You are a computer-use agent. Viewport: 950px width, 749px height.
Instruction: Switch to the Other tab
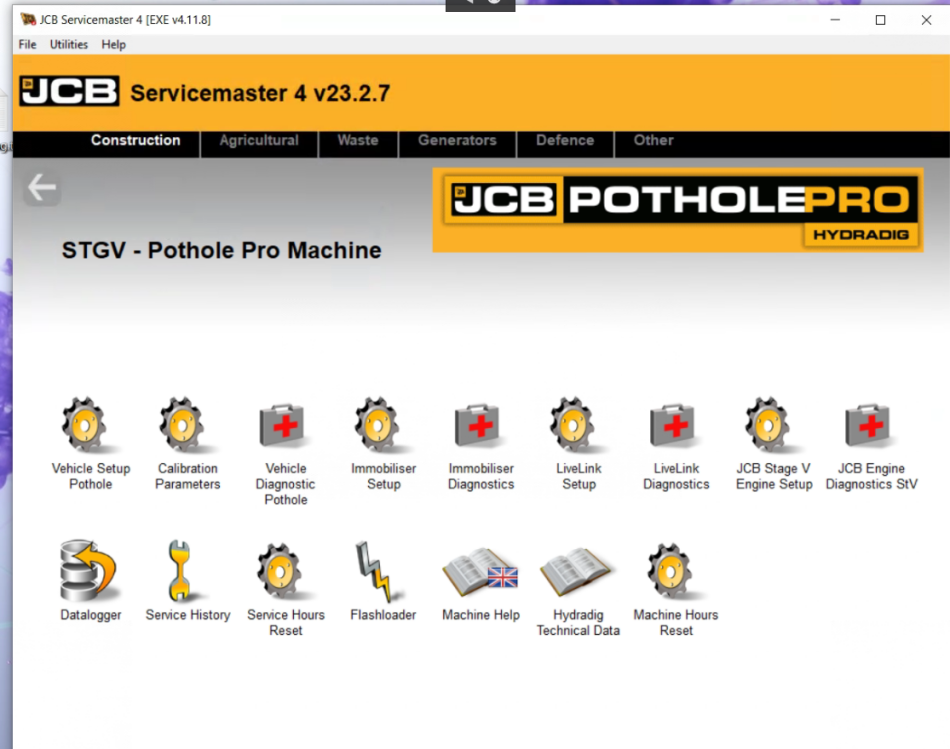(653, 140)
